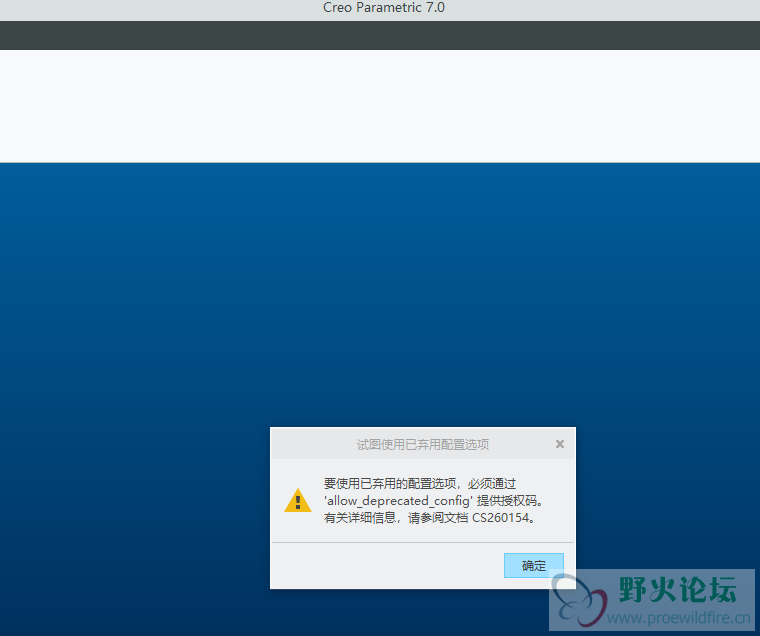Click the 确定 button in the dialog
Viewport: 760px width, 636px height.
(x=534, y=565)
